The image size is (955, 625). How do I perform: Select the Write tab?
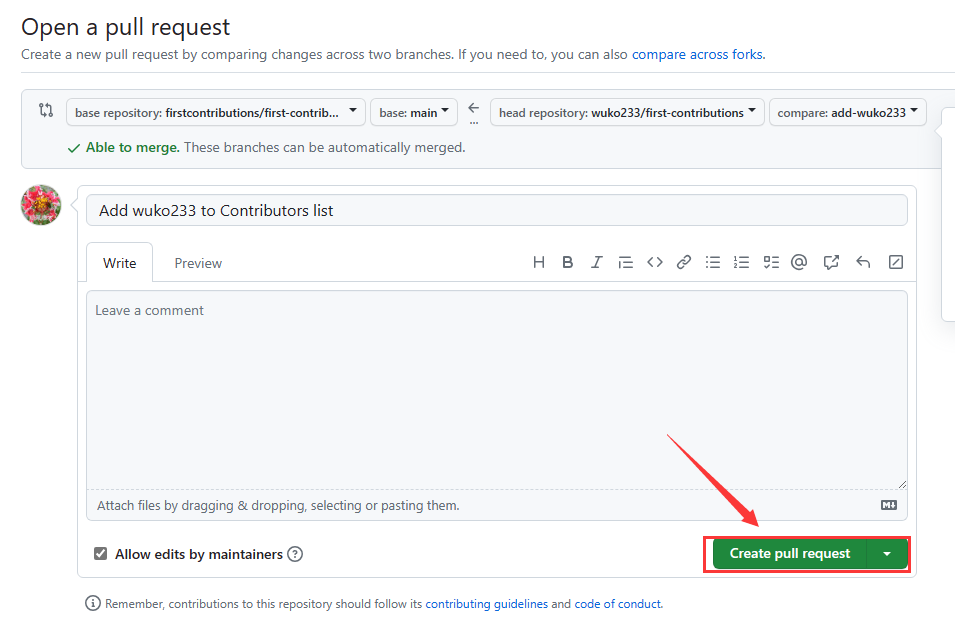click(x=119, y=263)
